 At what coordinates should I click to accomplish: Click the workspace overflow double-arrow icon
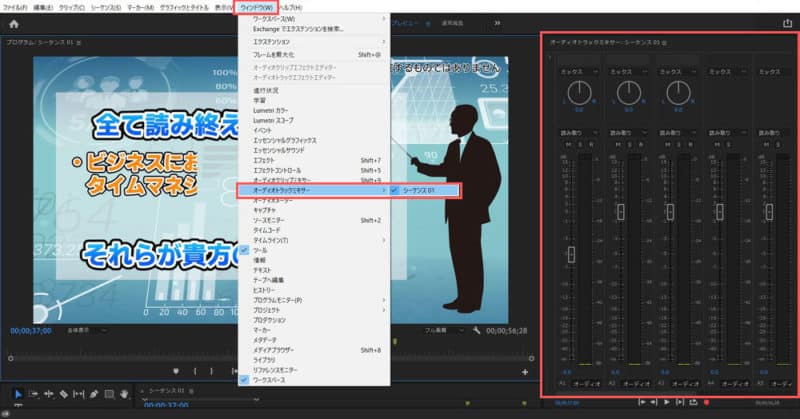[498, 23]
